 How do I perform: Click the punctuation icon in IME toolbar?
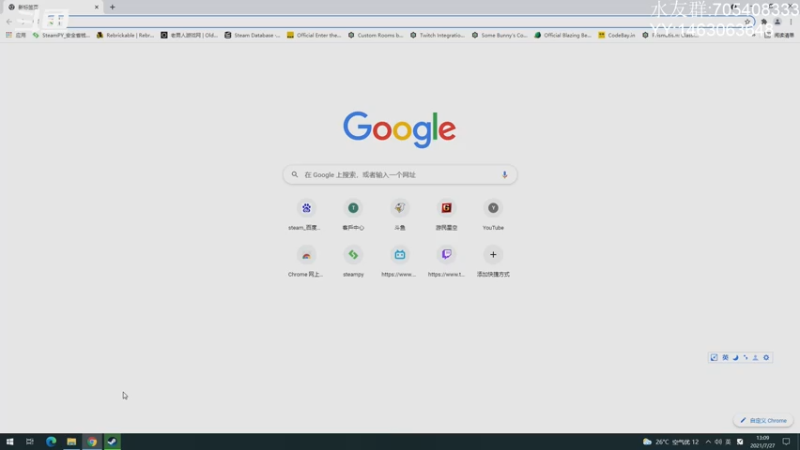[745, 358]
